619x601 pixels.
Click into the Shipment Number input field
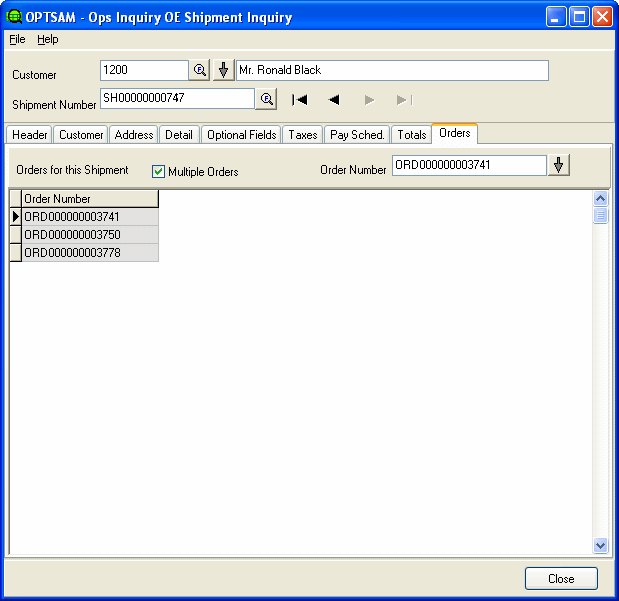pos(177,98)
